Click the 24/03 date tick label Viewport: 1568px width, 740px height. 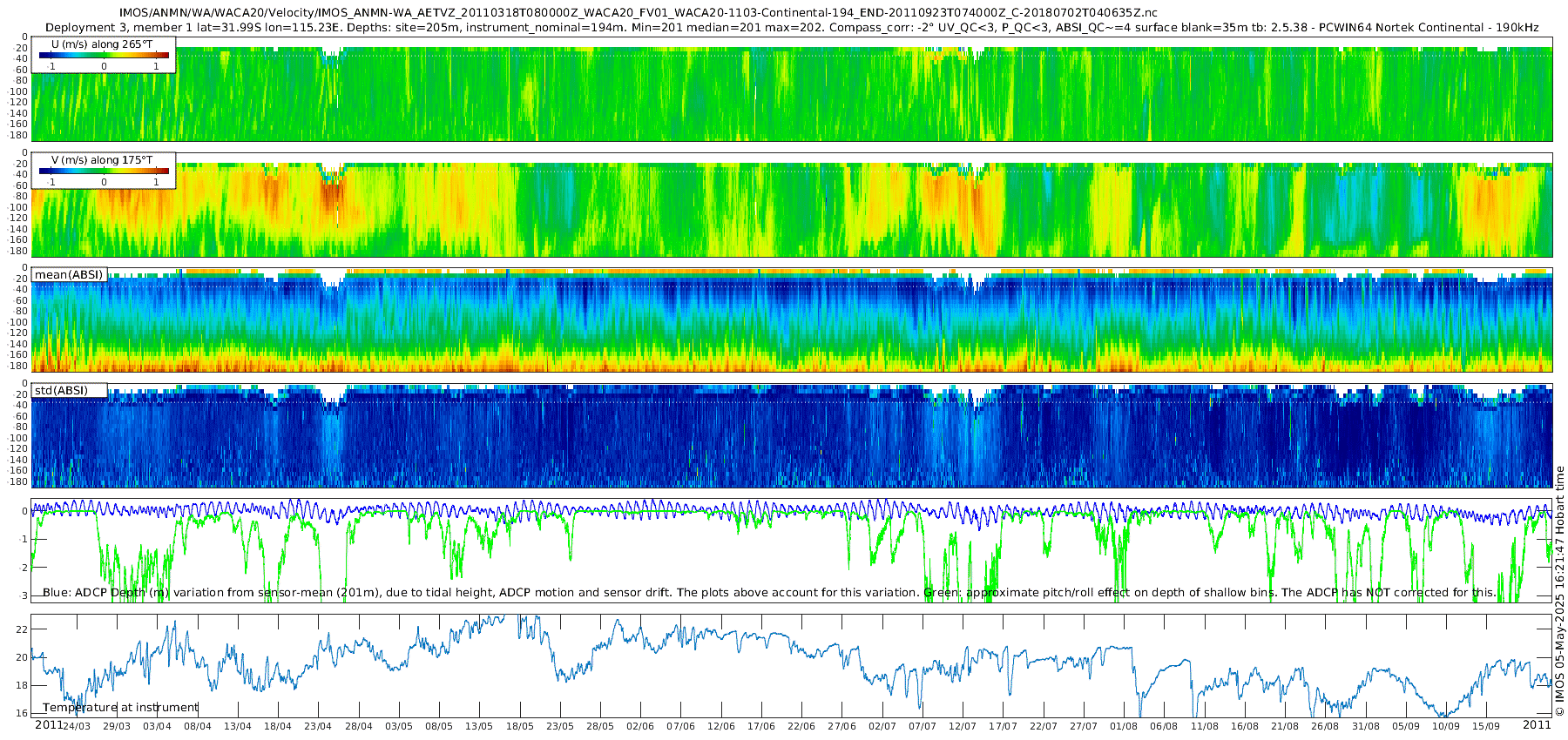click(x=77, y=726)
